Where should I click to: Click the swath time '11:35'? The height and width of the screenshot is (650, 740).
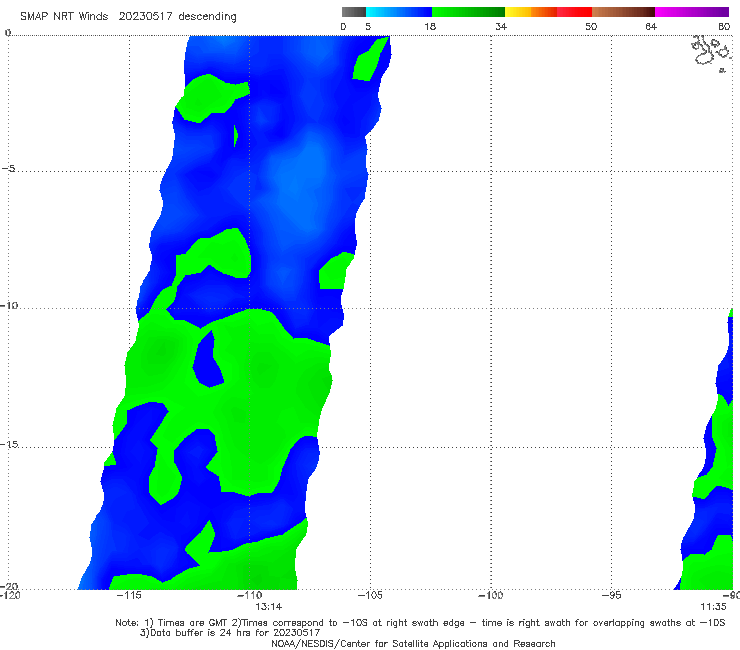click(713, 607)
